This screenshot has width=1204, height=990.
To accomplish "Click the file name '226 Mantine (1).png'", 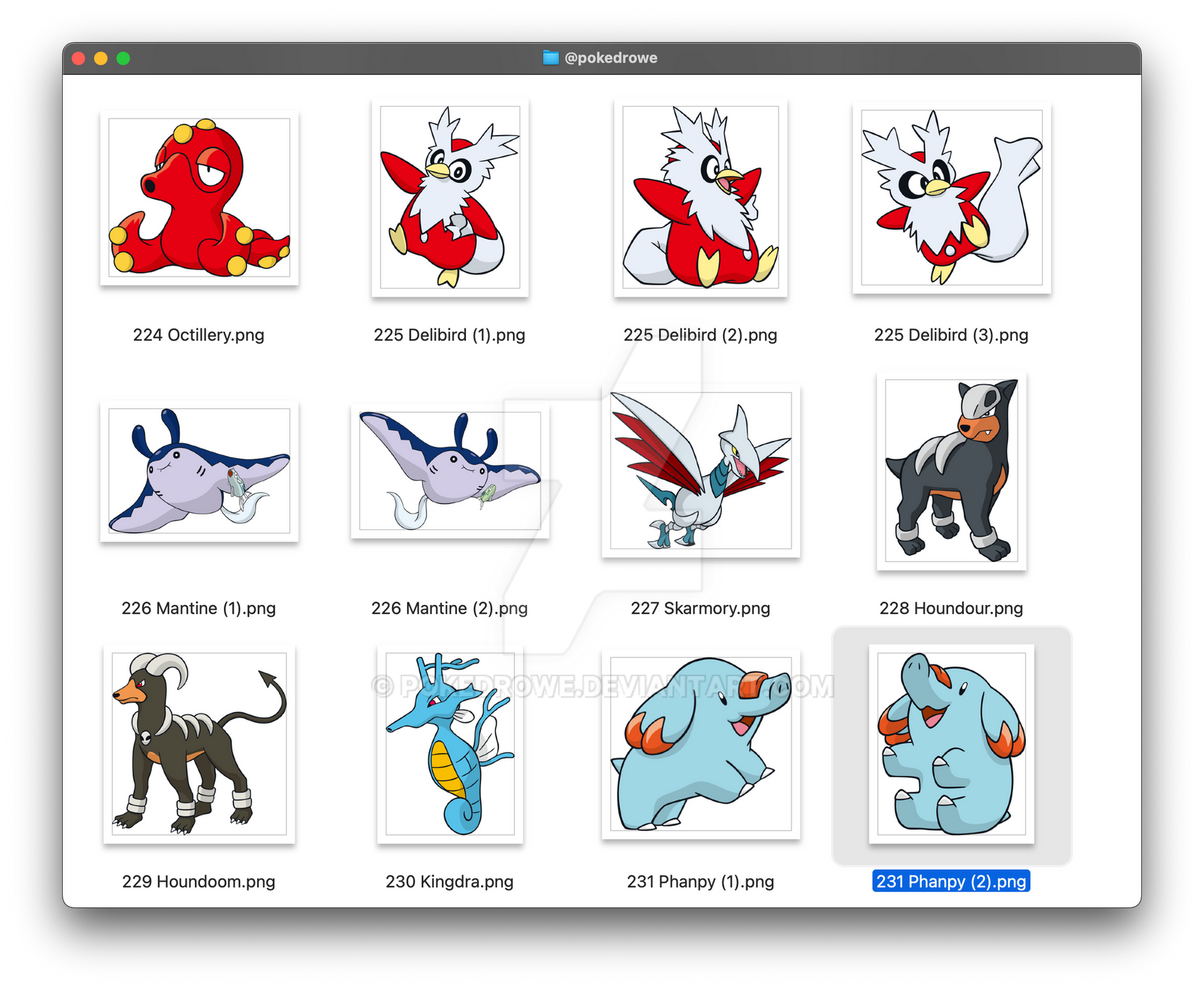I will pos(199,608).
